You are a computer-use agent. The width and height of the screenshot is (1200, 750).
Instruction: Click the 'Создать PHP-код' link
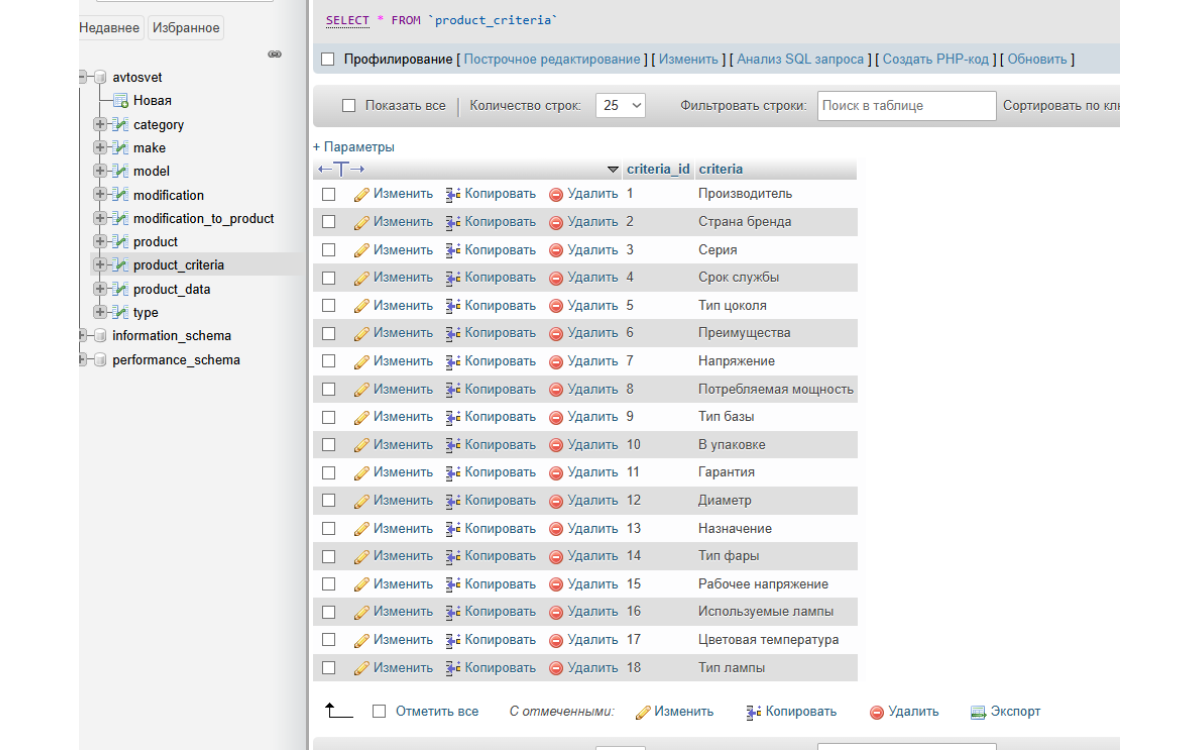coord(935,60)
